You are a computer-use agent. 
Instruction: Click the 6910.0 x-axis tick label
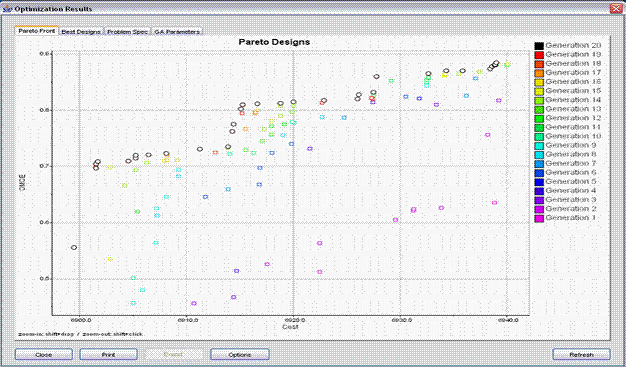[187, 320]
